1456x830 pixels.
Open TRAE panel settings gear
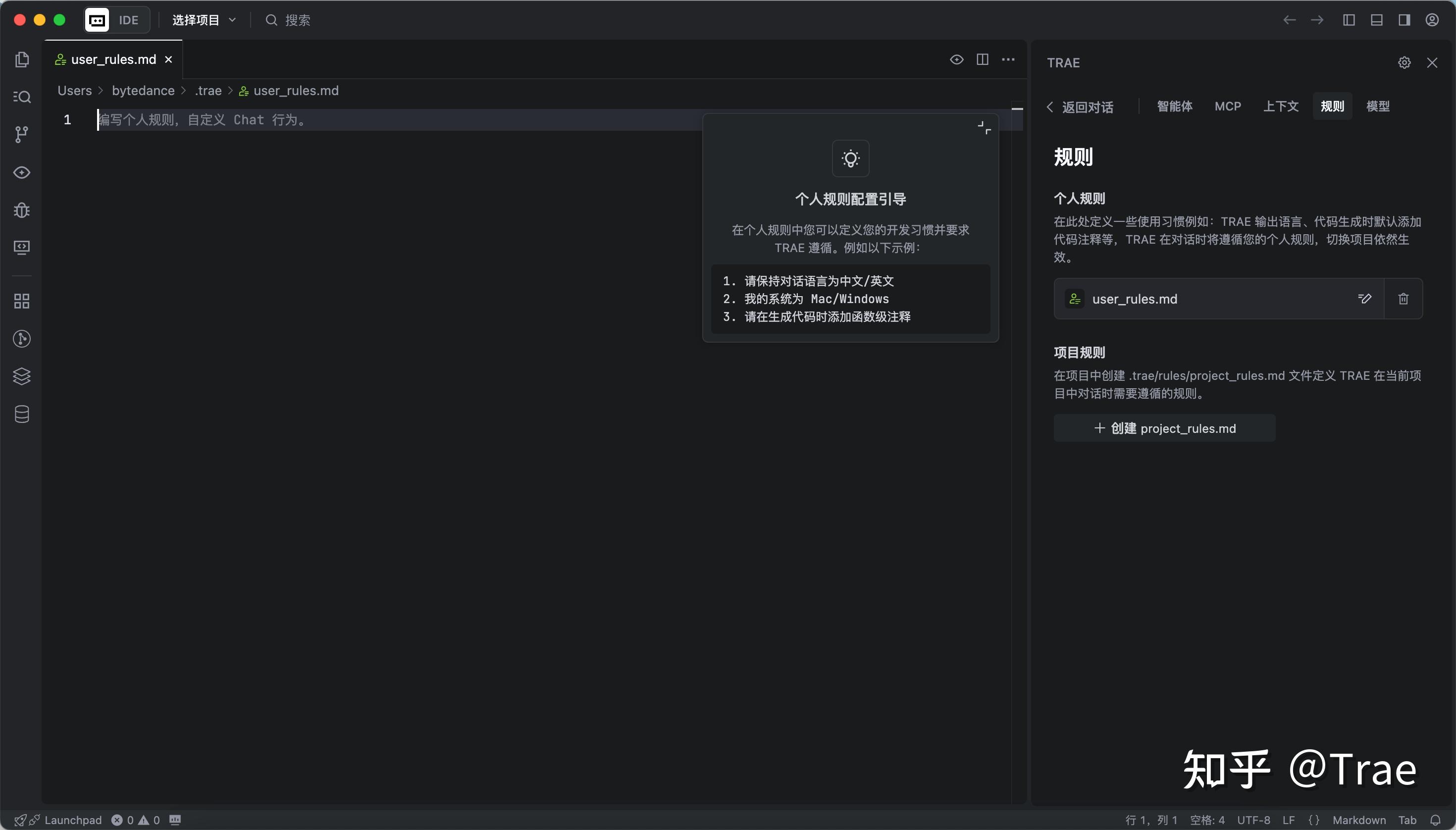[x=1404, y=63]
